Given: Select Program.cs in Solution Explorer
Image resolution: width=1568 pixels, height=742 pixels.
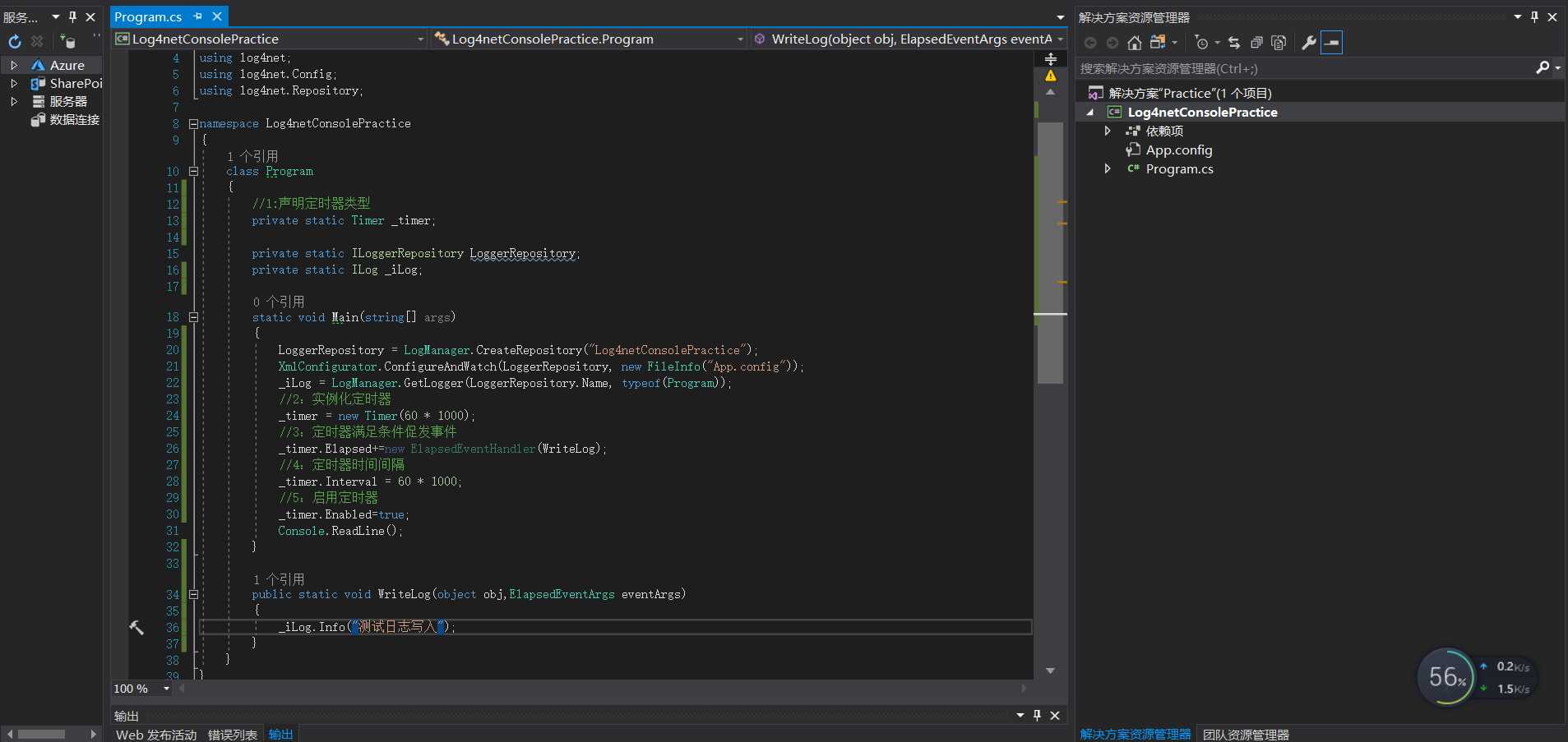Looking at the screenshot, I should [x=1179, y=168].
